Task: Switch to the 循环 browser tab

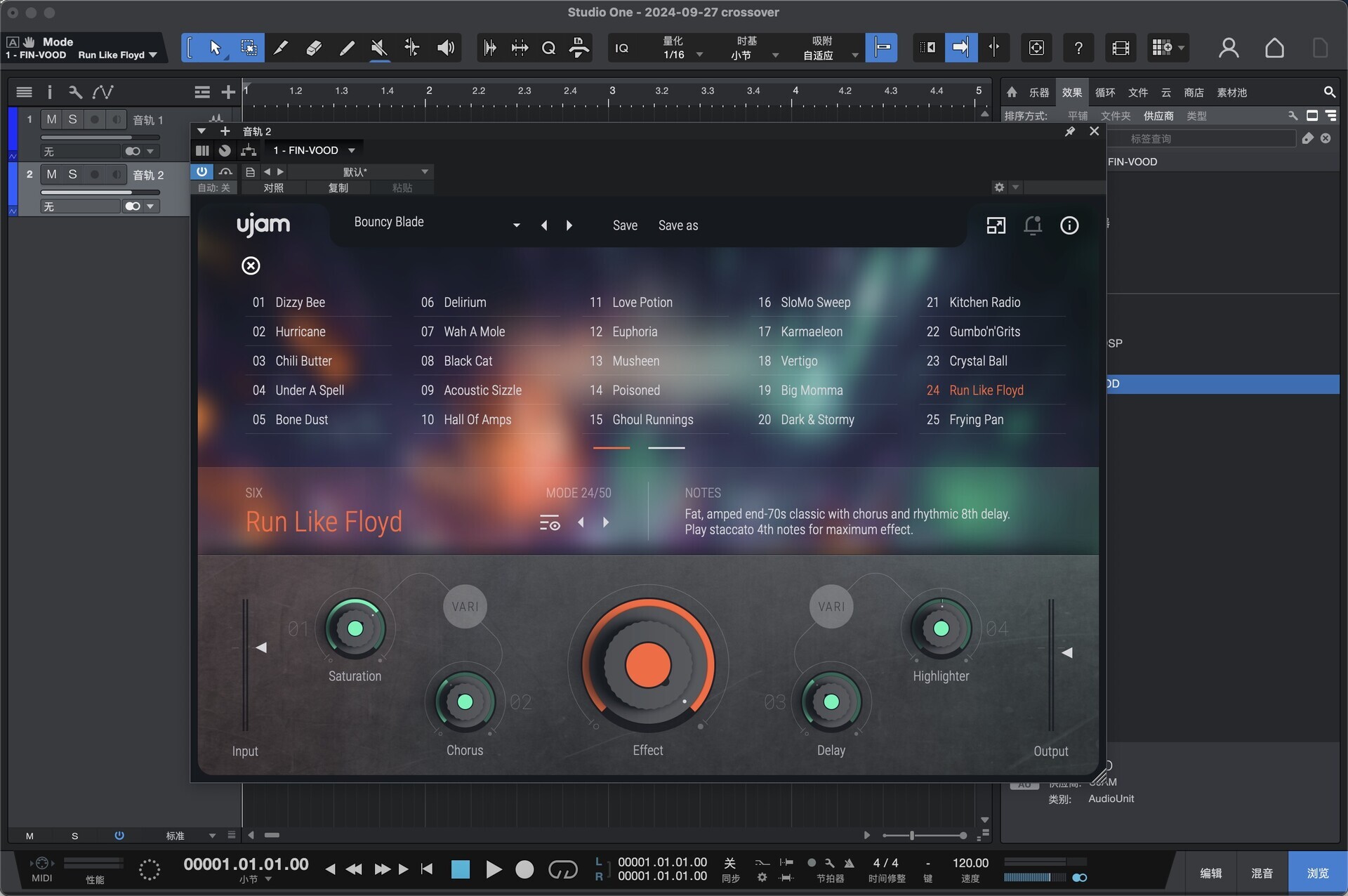Action: coord(1105,93)
